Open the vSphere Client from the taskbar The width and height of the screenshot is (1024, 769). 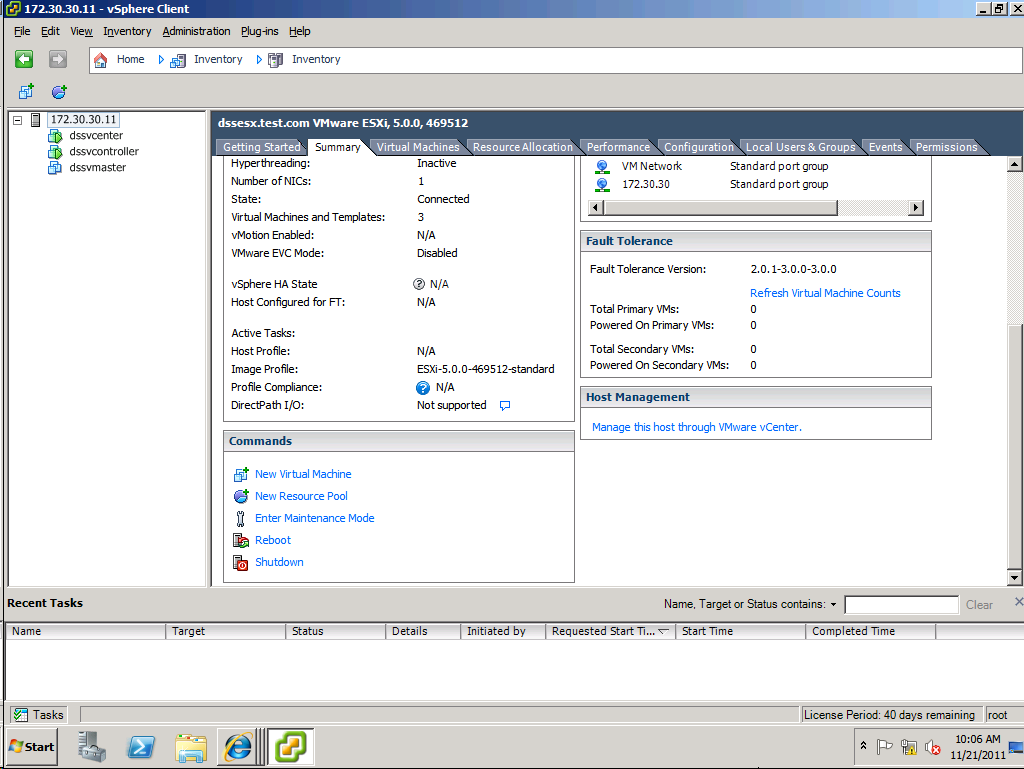click(290, 746)
